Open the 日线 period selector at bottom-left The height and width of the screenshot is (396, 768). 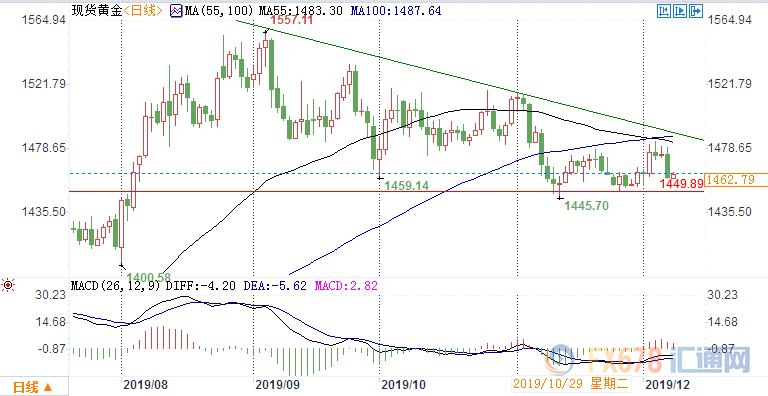click(x=32, y=388)
